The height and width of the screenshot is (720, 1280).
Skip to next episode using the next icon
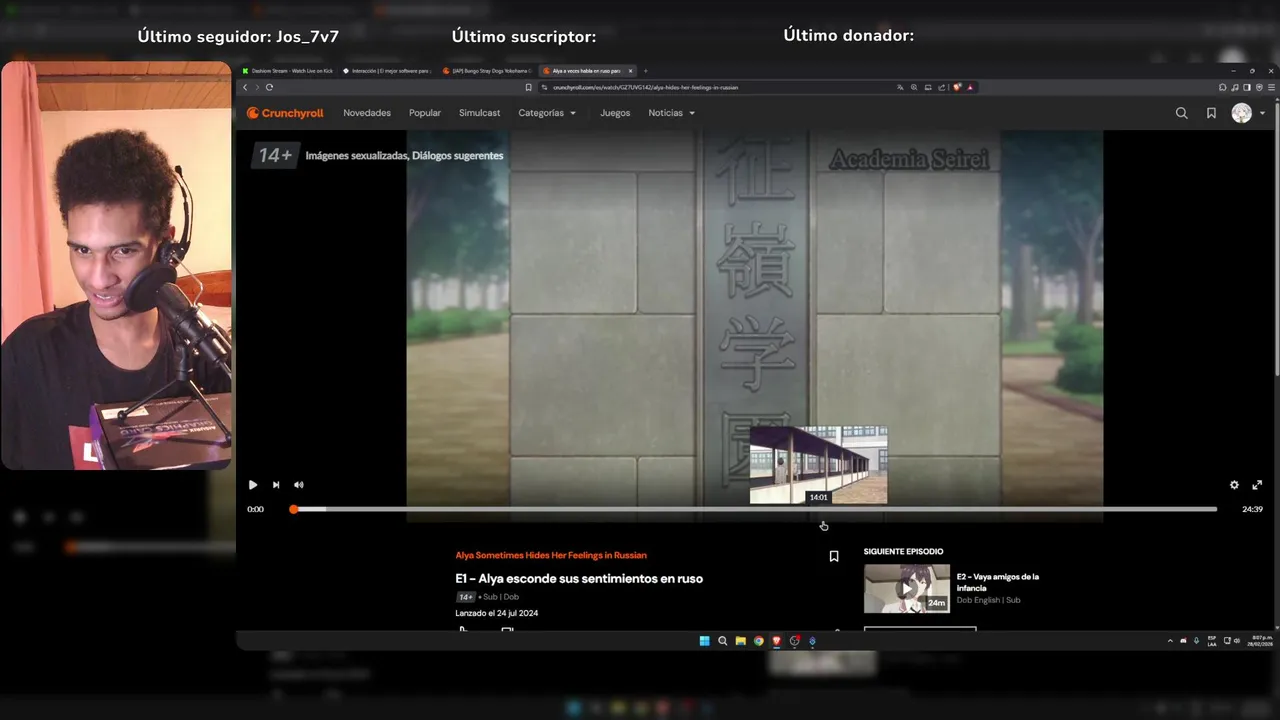click(276, 485)
